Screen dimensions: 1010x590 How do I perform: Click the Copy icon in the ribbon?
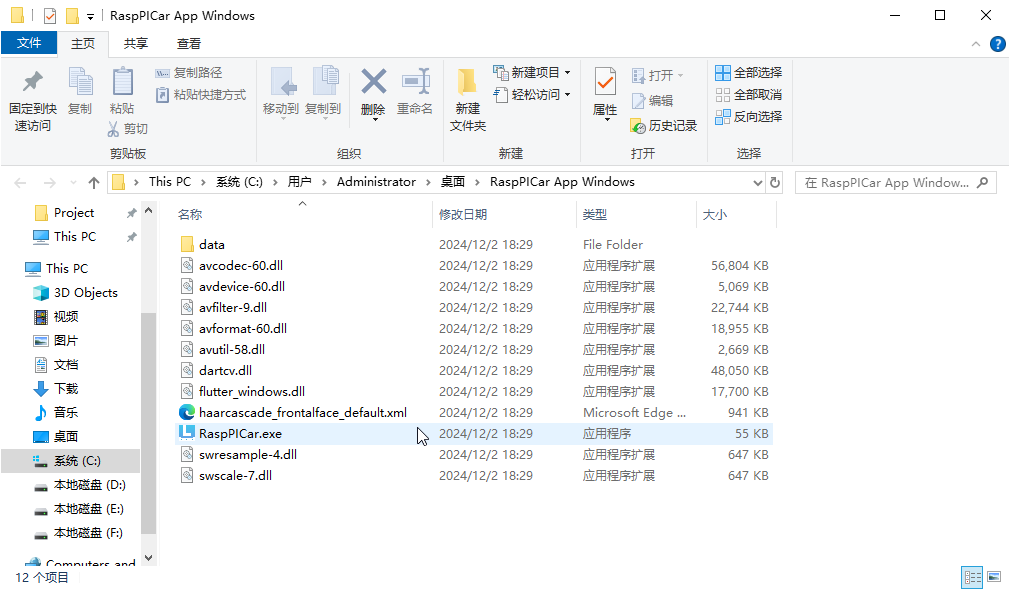point(81,82)
